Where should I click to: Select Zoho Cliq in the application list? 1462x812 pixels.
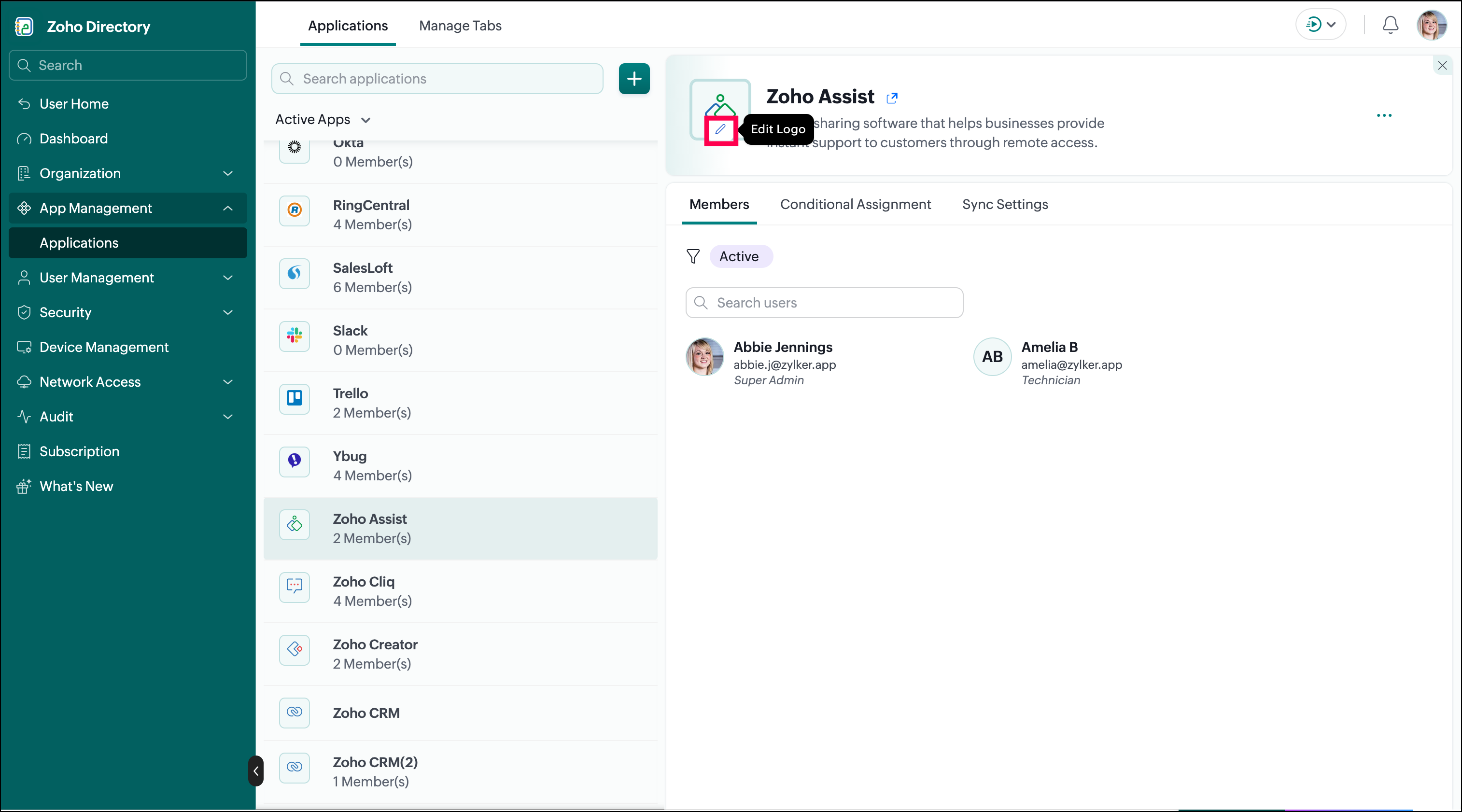(x=460, y=591)
